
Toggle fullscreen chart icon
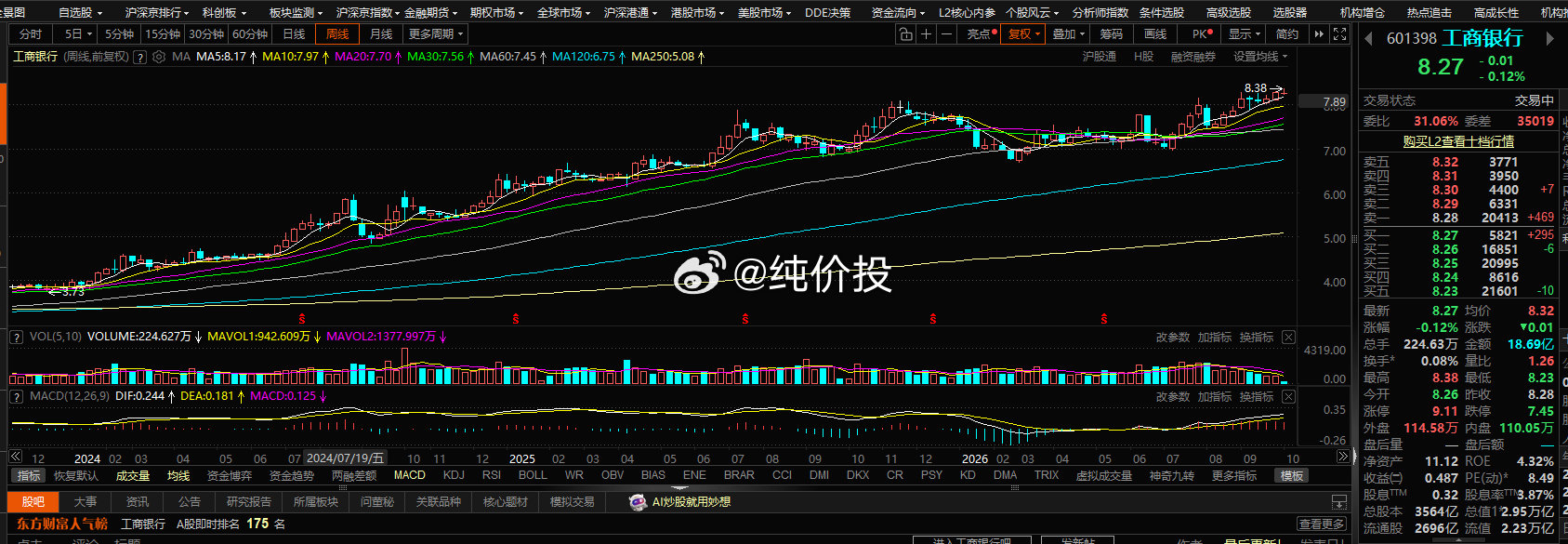pyautogui.click(x=1339, y=34)
